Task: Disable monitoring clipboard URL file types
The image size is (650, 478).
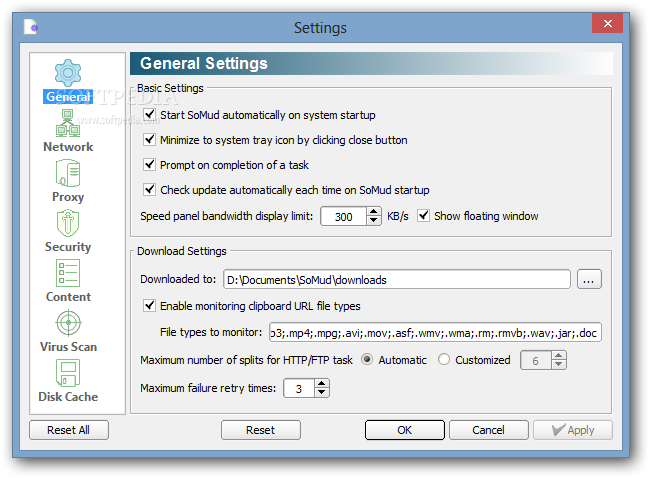Action: 149,306
